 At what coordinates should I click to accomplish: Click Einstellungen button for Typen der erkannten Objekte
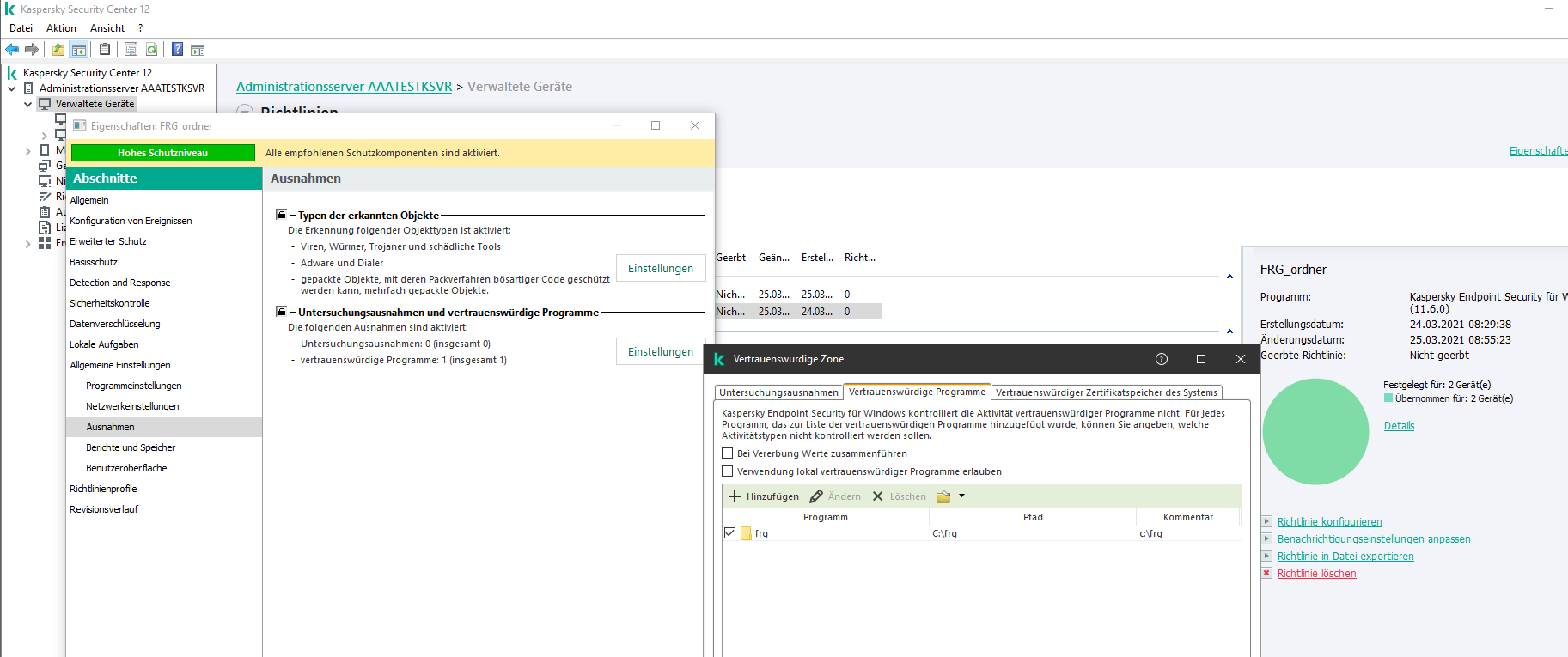[x=660, y=268]
